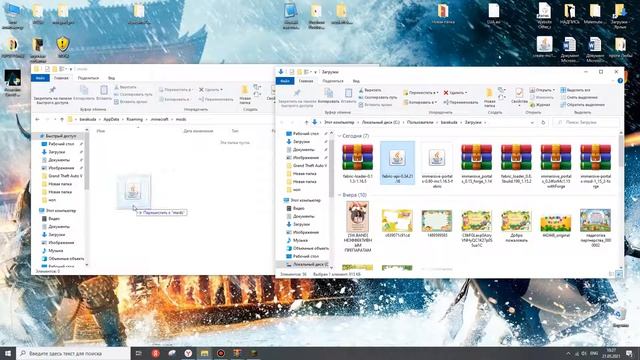Viewport: 640px width, 360px height.
Task: Collapse the Вчера (10) group
Action: click(339, 195)
